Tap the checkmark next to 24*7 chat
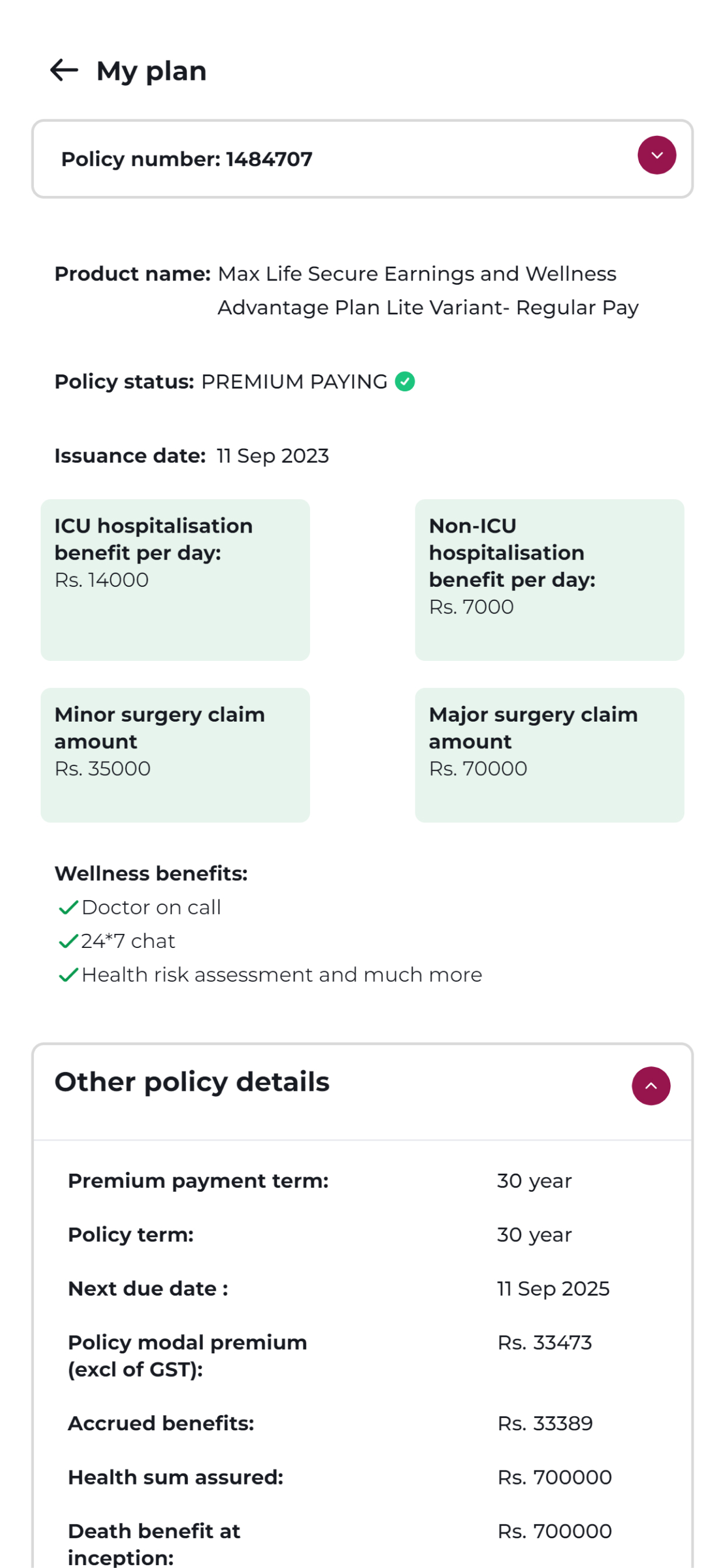This screenshot has height=1568, width=724. click(x=68, y=941)
